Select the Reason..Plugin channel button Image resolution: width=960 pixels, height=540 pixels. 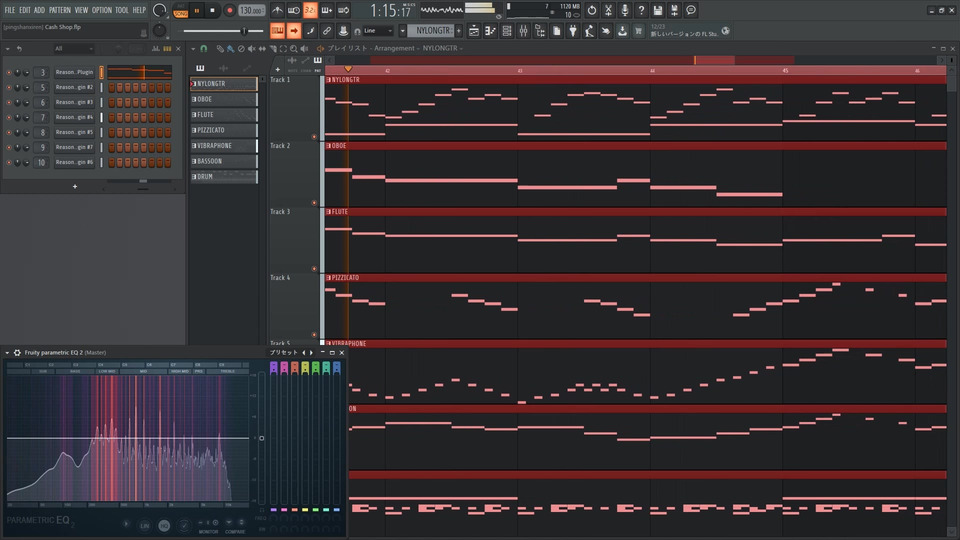[74, 72]
